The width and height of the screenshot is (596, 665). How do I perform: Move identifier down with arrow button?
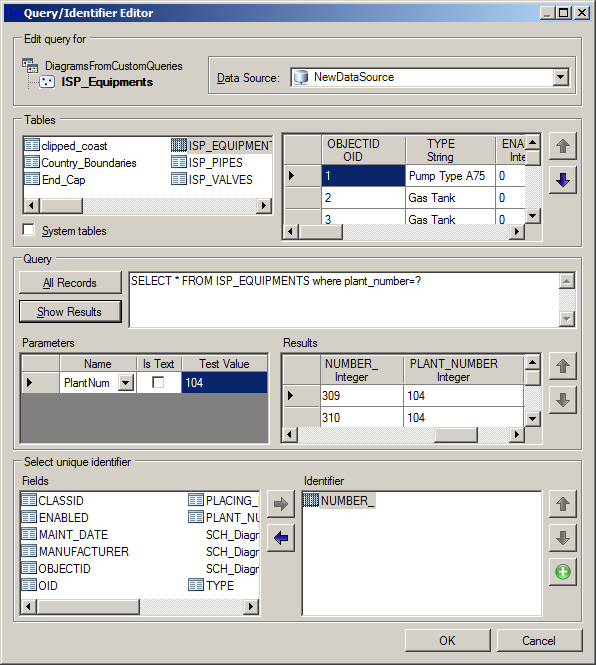tap(562, 538)
